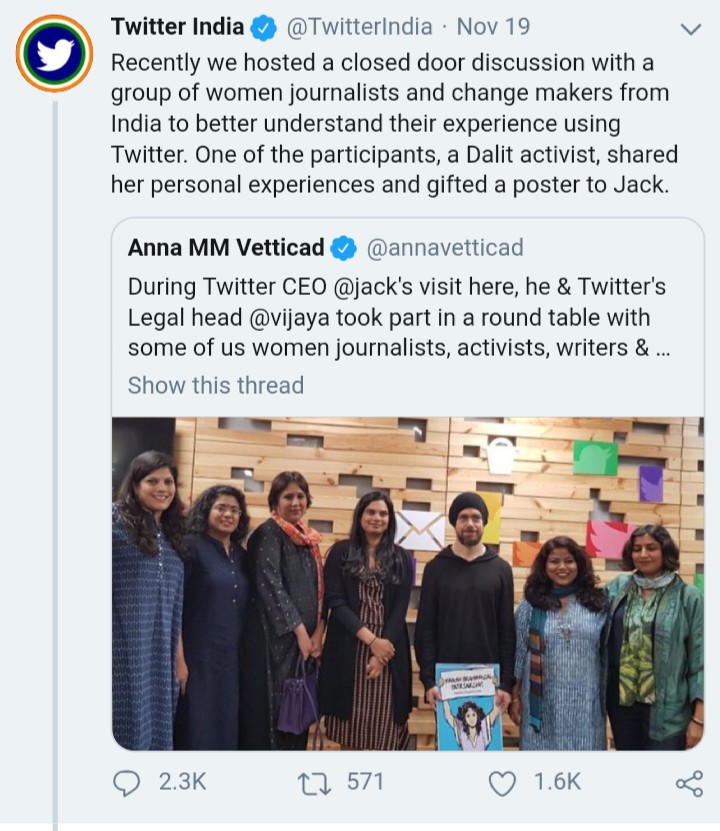Click Anna MM Vetticad verified badge

click(x=345, y=248)
